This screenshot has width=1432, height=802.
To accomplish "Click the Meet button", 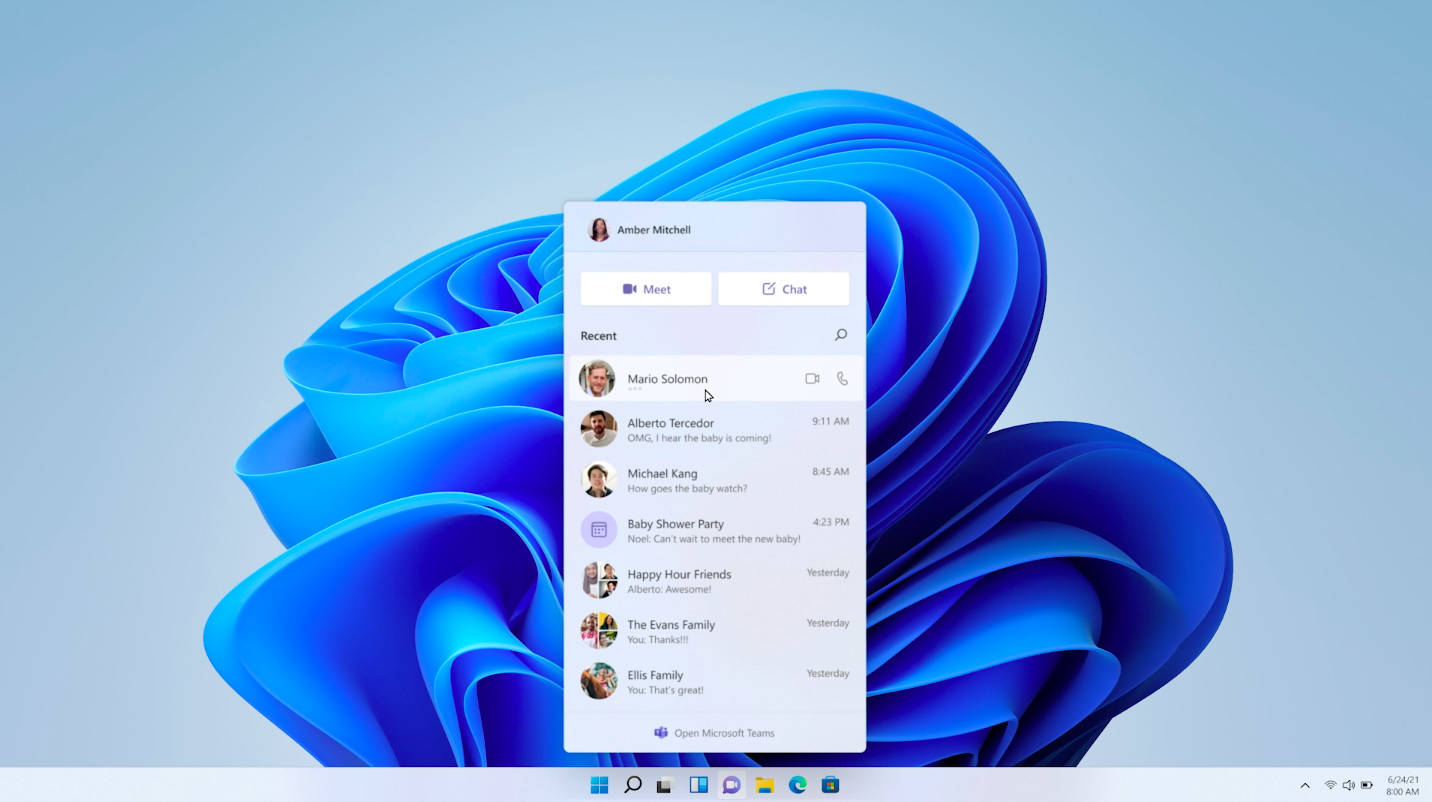I will tap(646, 289).
